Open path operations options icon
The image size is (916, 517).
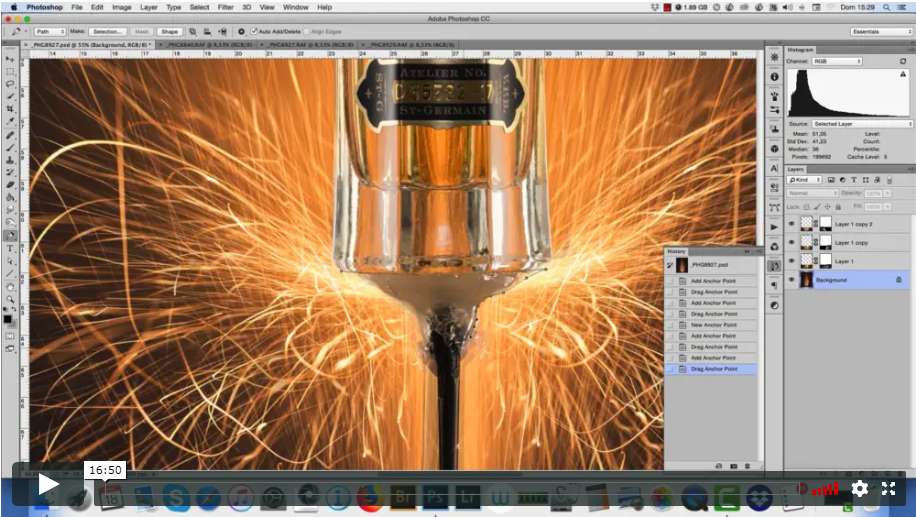click(193, 32)
